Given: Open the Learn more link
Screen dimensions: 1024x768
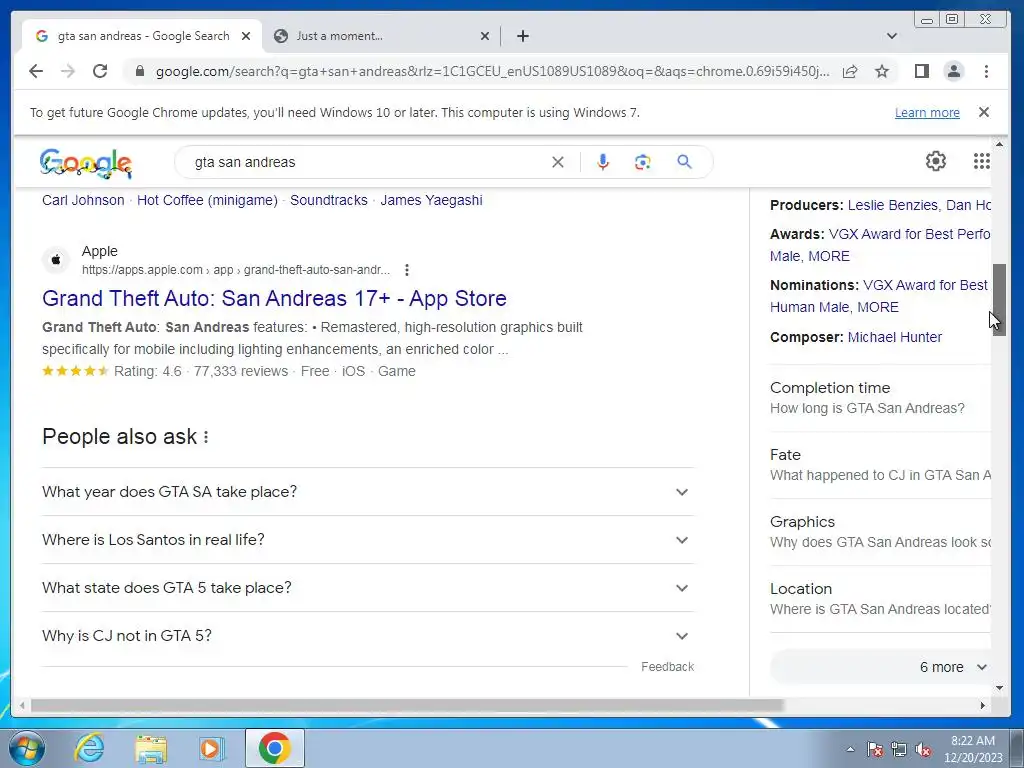Looking at the screenshot, I should 927,112.
